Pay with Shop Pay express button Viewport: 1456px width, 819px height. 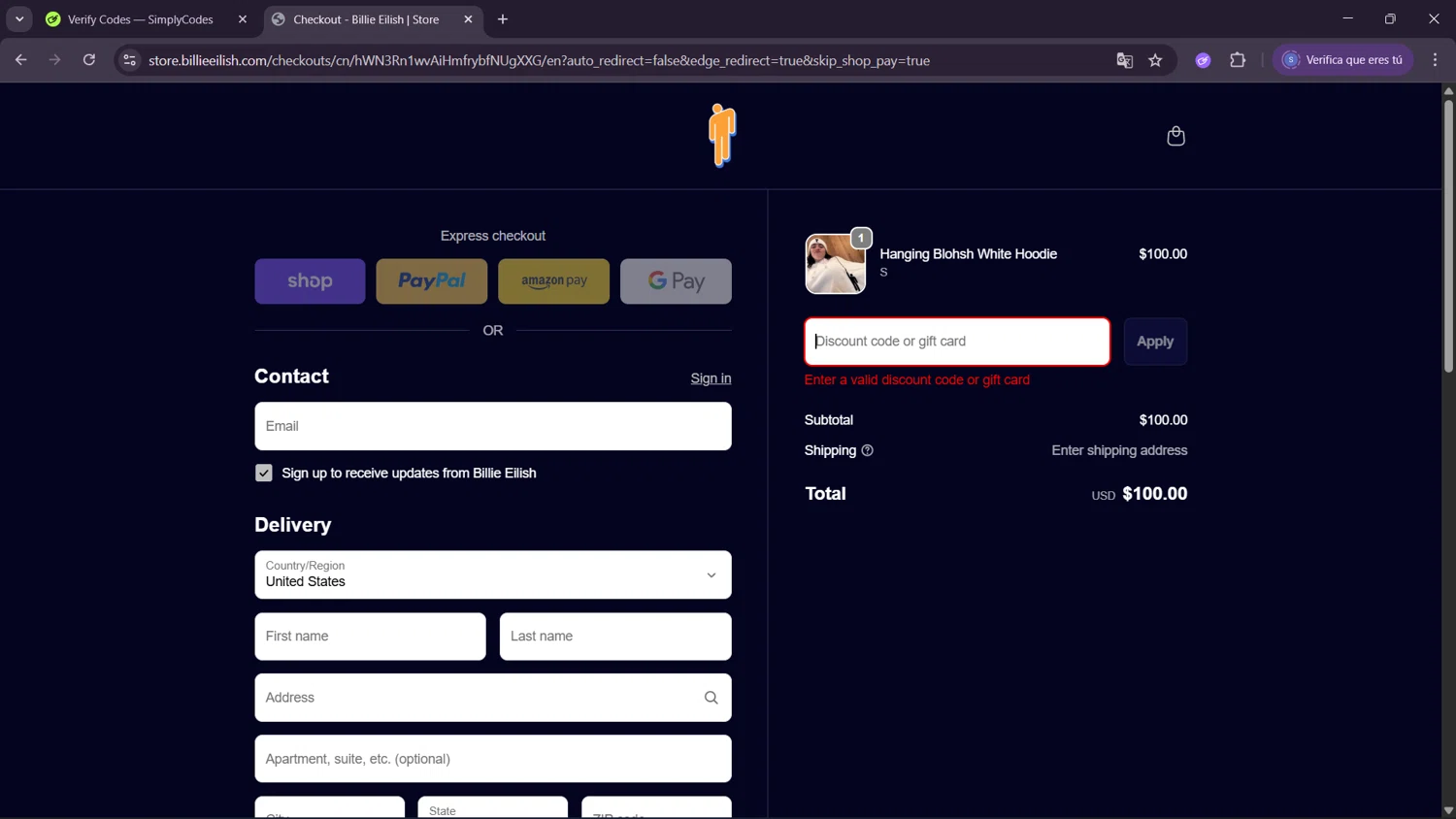310,281
